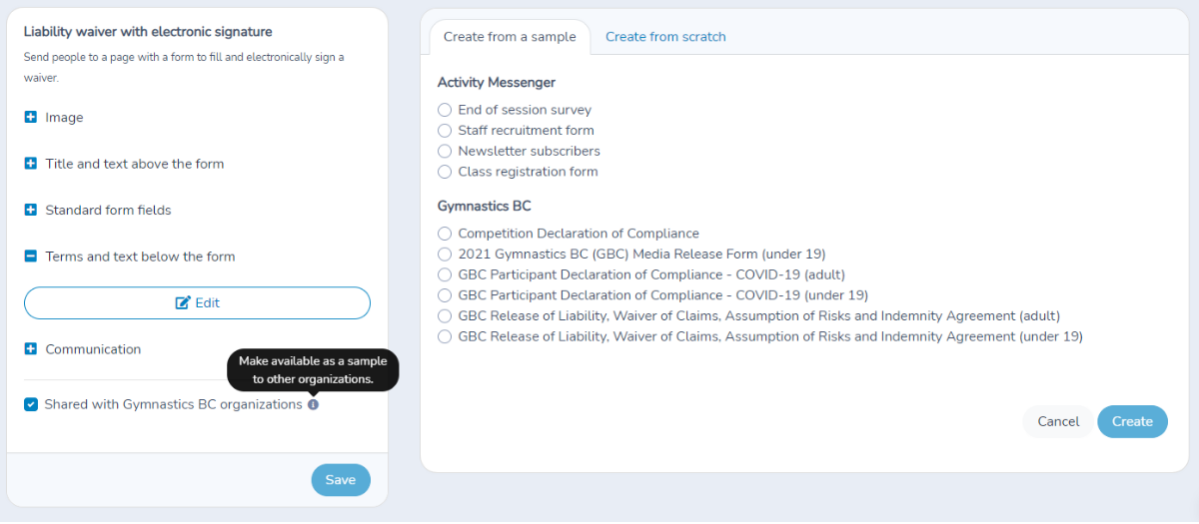Click the Create button
The width and height of the screenshot is (1199, 524).
coord(1132,421)
